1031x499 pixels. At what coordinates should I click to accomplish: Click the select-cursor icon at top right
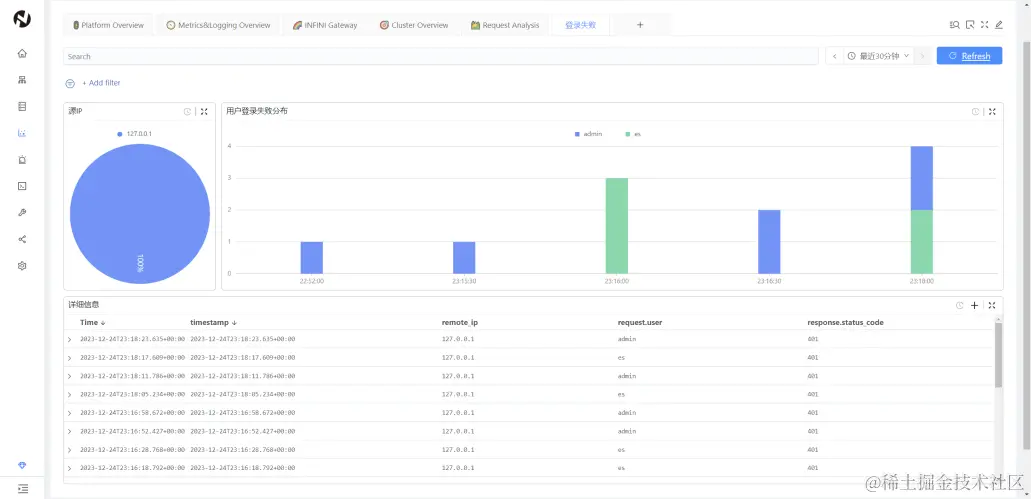click(x=970, y=25)
